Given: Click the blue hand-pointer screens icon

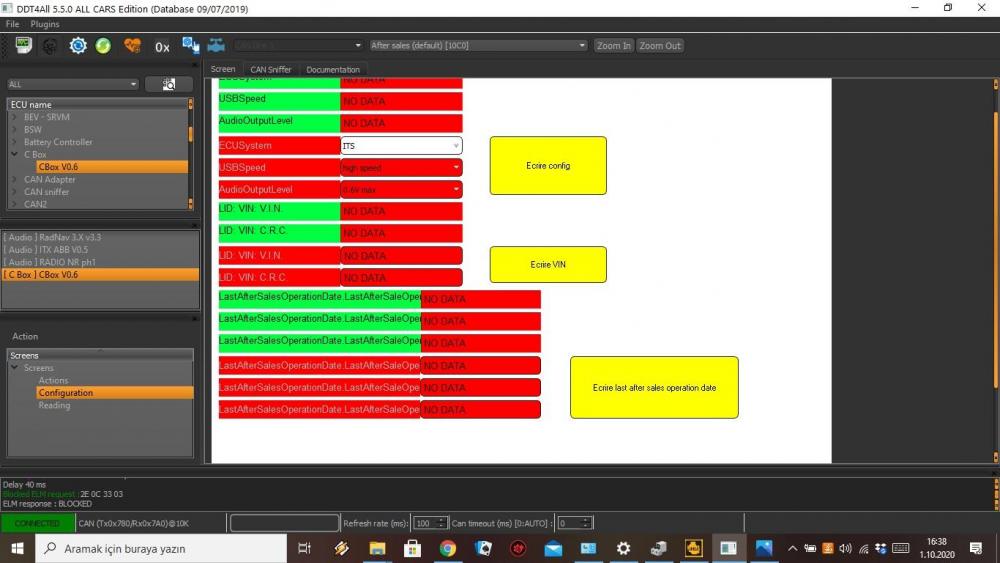Looking at the screenshot, I should tap(191, 45).
